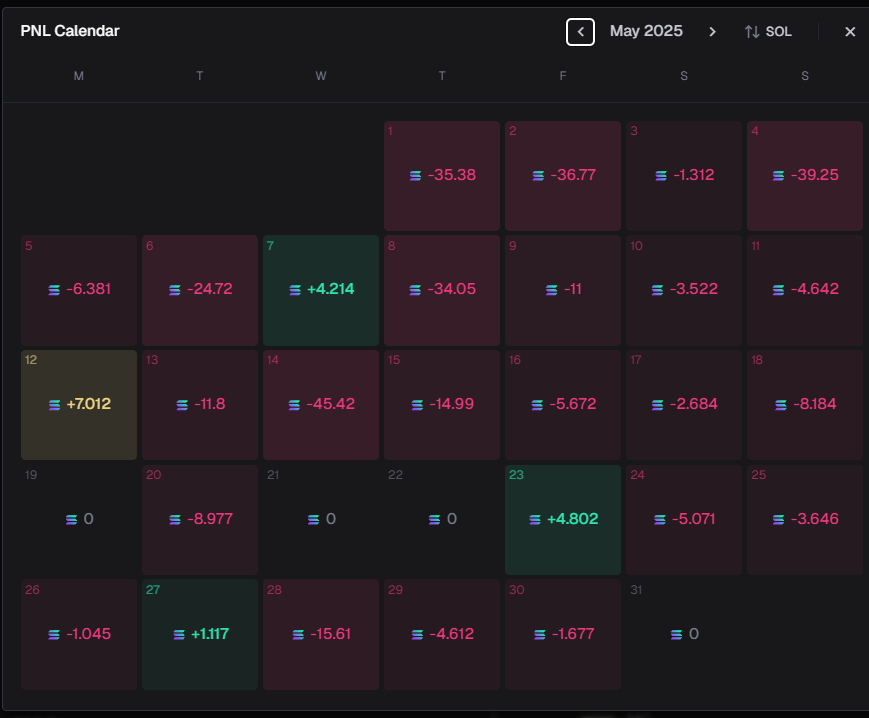This screenshot has height=718, width=869.
Task: Open May 3 cell showing -1.312
Action: coord(684,176)
